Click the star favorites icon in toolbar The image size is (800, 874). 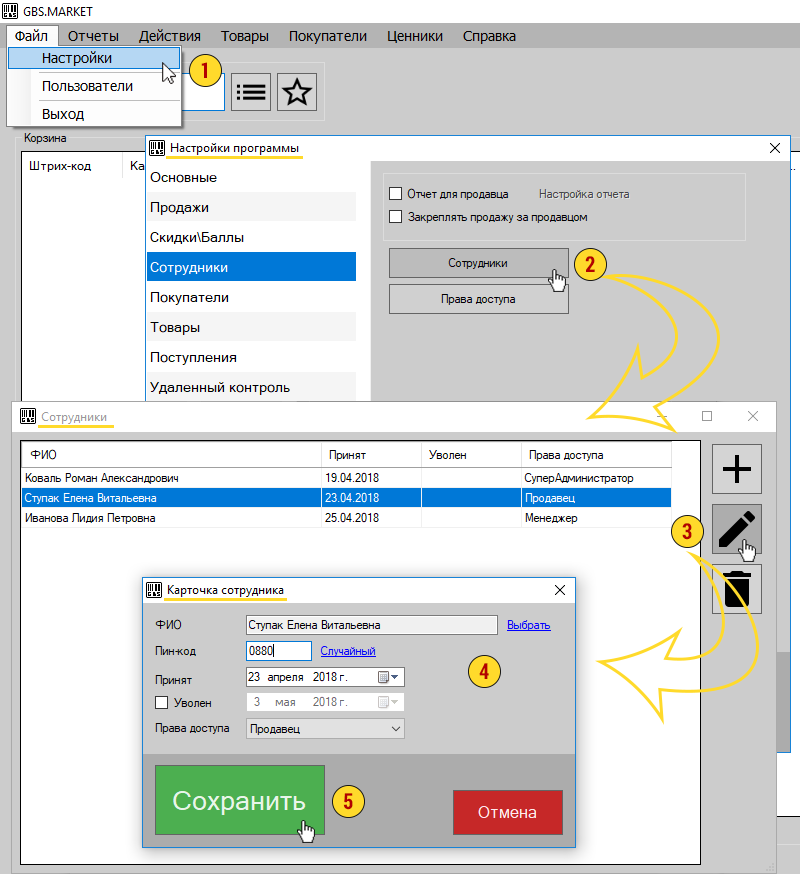click(297, 92)
